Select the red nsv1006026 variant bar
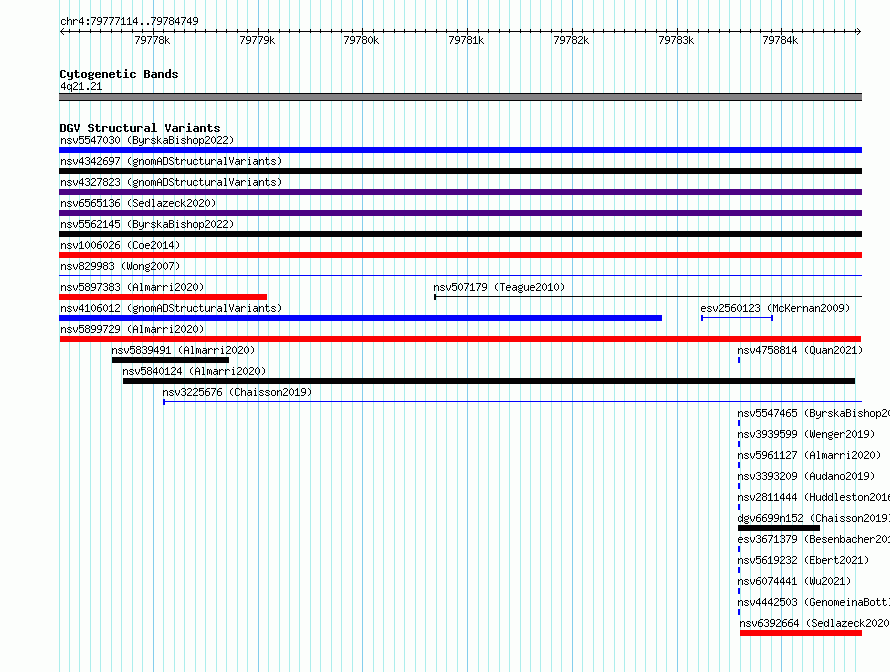 (460, 255)
